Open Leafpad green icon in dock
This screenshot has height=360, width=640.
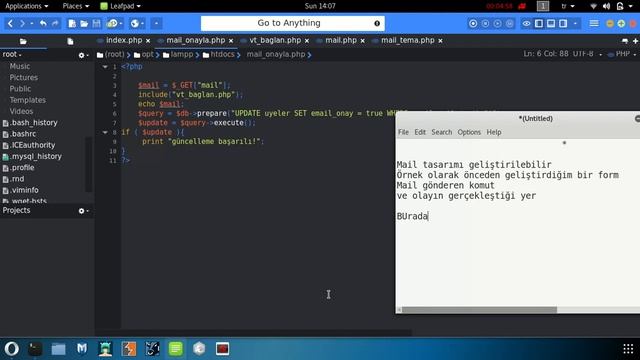[176, 349]
